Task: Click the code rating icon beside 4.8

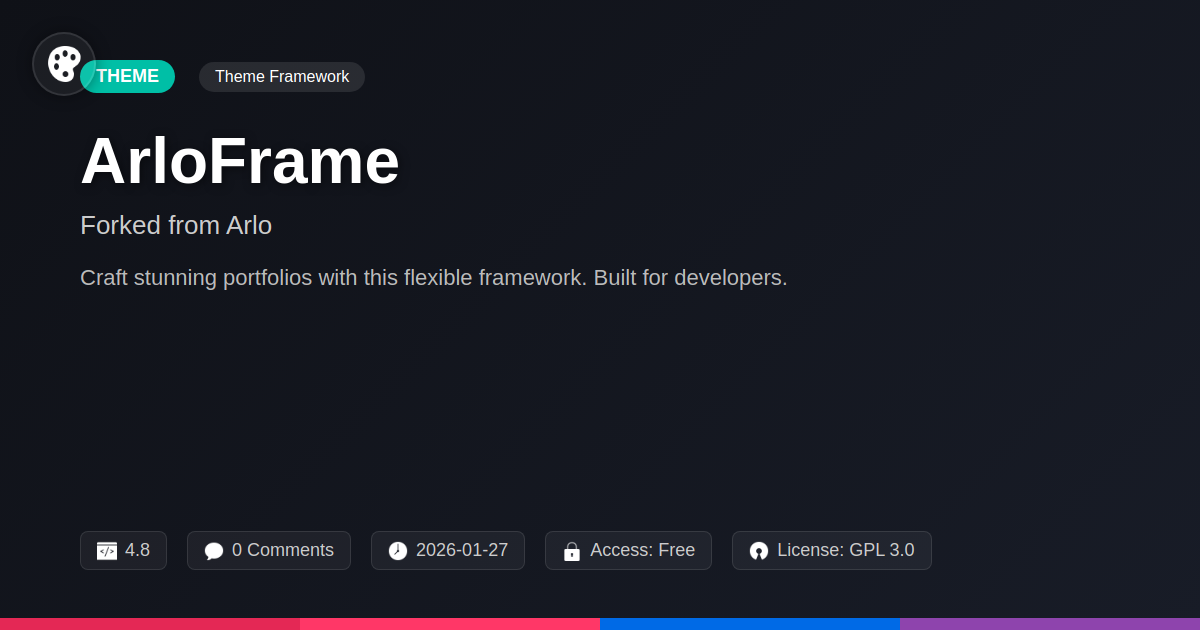Action: pyautogui.click(x=107, y=551)
